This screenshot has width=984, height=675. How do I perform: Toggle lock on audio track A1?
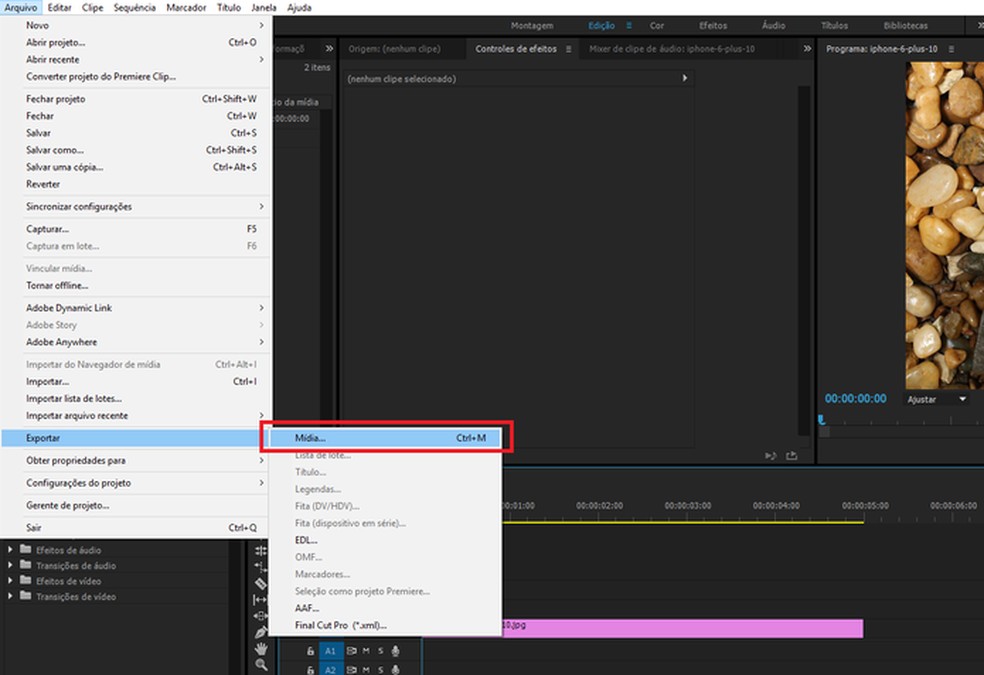[311, 651]
